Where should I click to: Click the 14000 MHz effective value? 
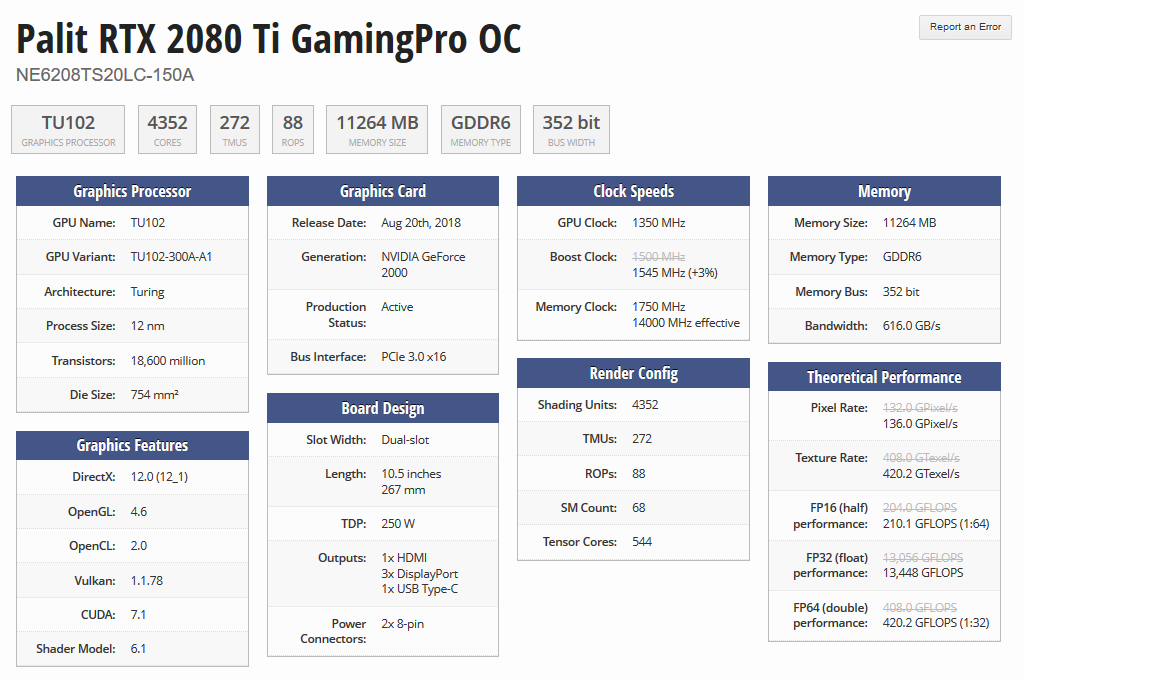pos(685,323)
